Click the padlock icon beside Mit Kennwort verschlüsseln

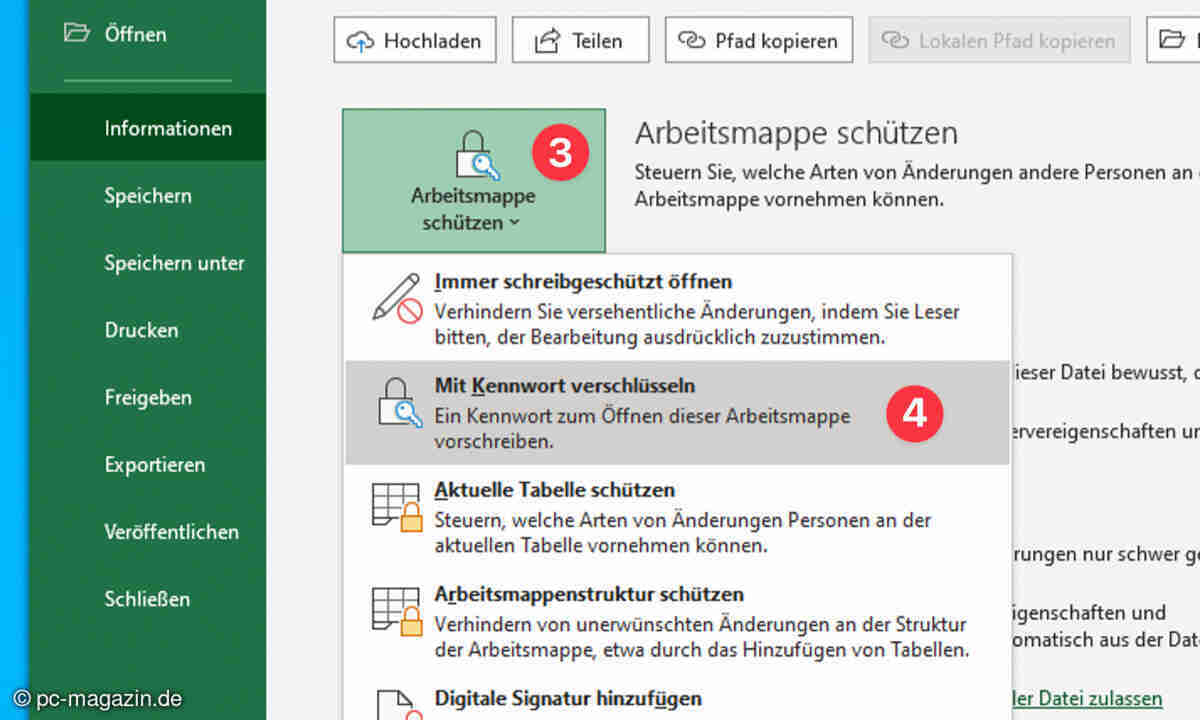(397, 401)
